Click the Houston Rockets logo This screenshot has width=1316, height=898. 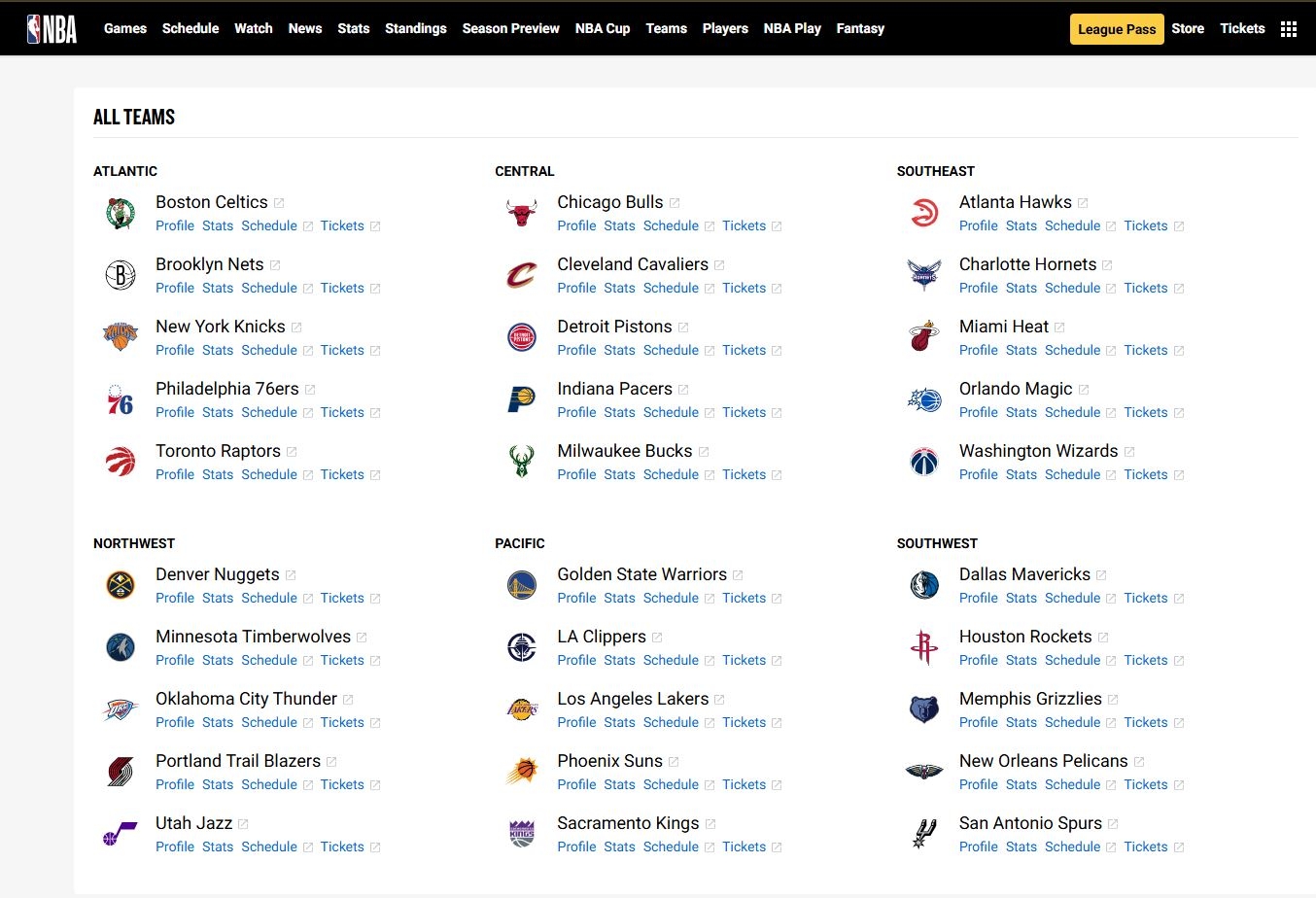(x=923, y=647)
